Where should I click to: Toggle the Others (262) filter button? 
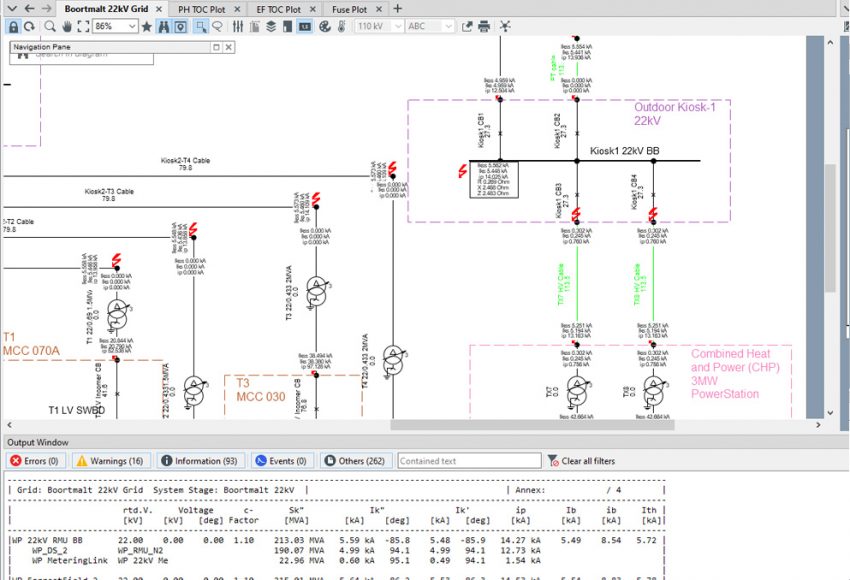[354, 461]
